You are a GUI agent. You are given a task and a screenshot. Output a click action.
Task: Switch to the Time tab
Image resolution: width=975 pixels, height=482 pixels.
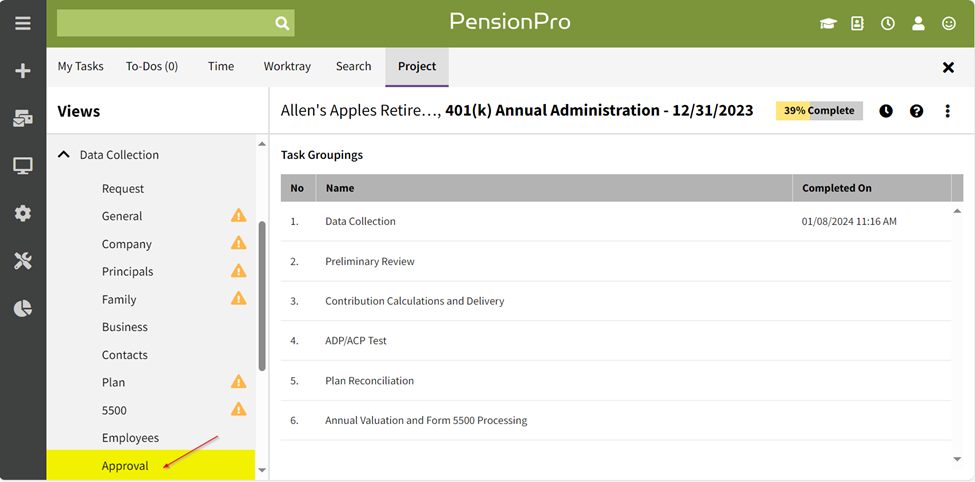(221, 67)
